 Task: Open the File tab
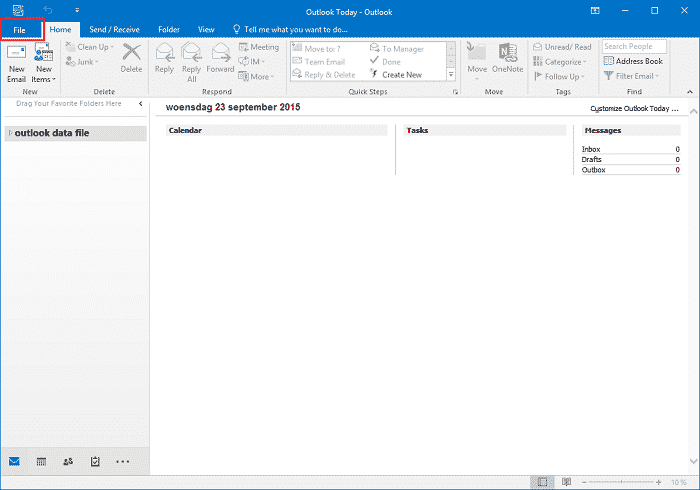pos(20,30)
